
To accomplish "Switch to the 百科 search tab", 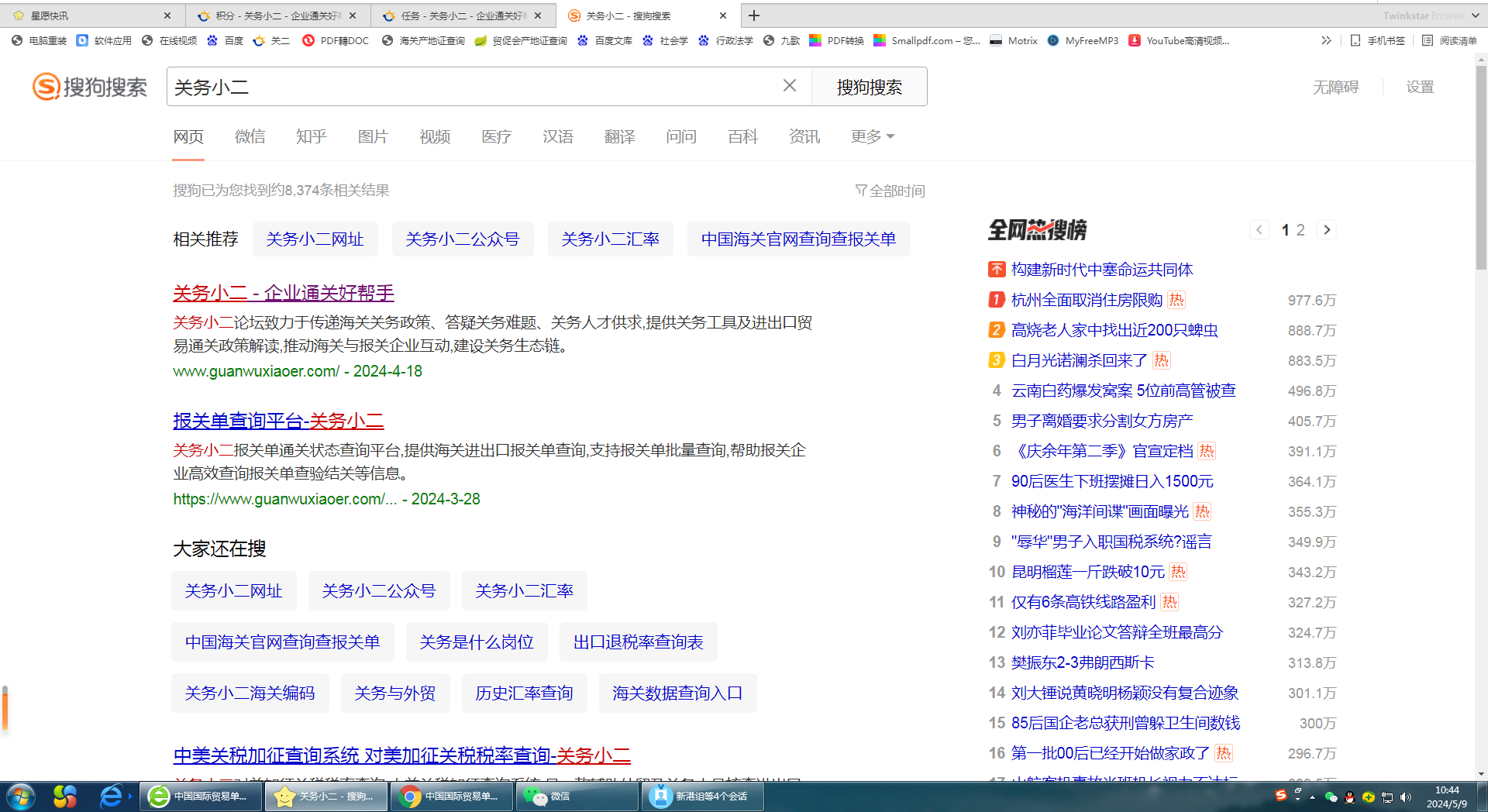I will tap(742, 136).
